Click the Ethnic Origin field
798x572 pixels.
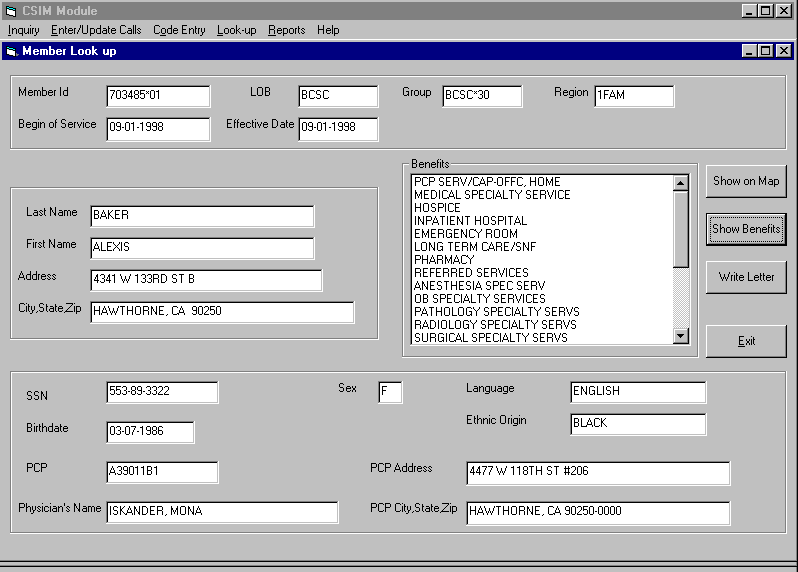pyautogui.click(x=638, y=424)
